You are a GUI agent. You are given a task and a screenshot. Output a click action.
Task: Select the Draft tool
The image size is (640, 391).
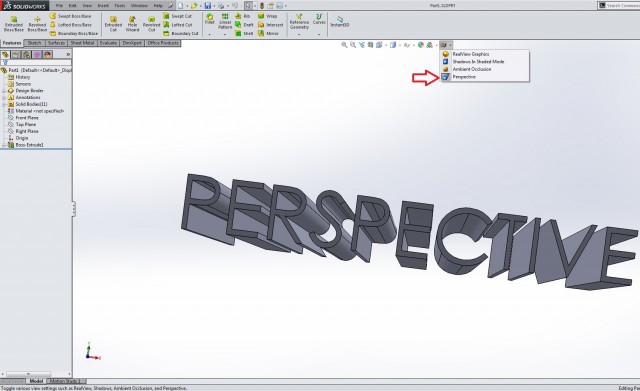click(x=244, y=24)
